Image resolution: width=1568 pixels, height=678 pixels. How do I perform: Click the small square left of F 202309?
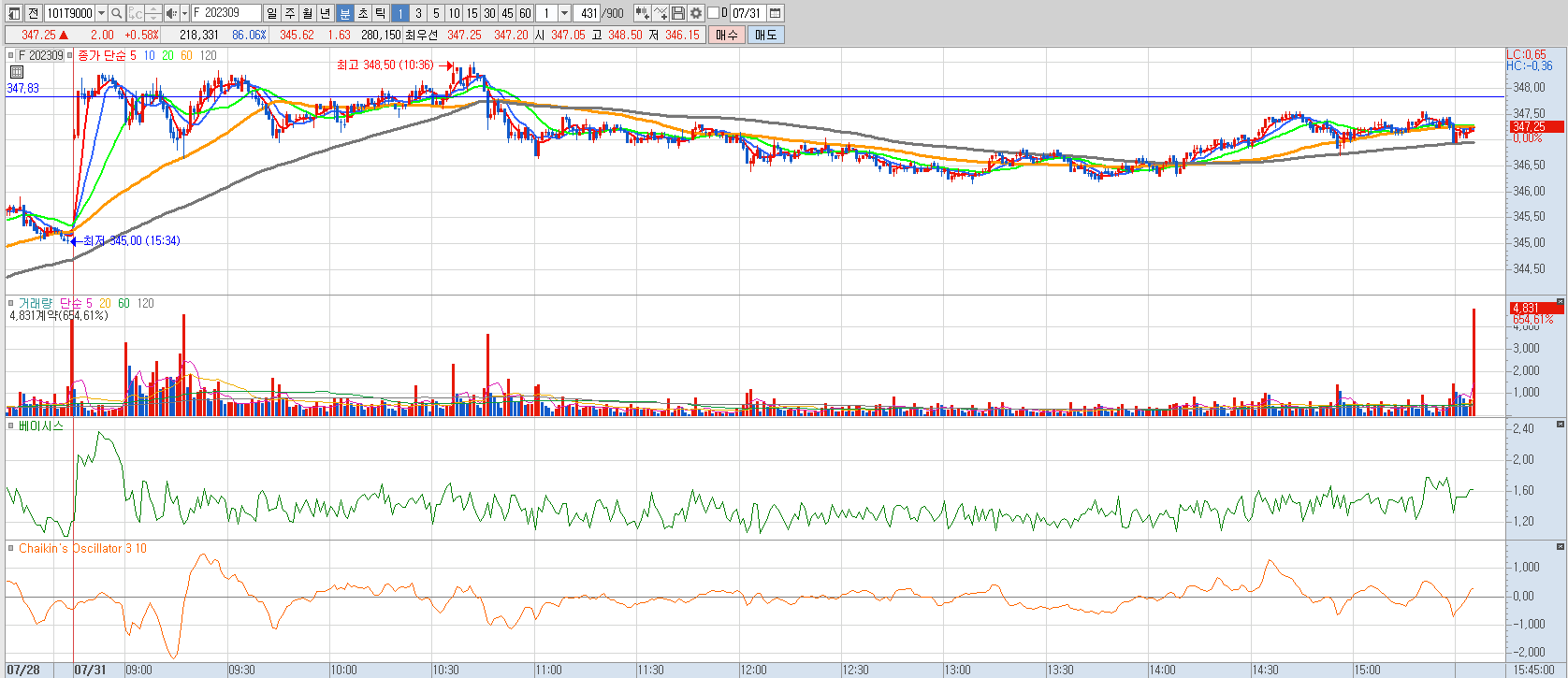10,55
